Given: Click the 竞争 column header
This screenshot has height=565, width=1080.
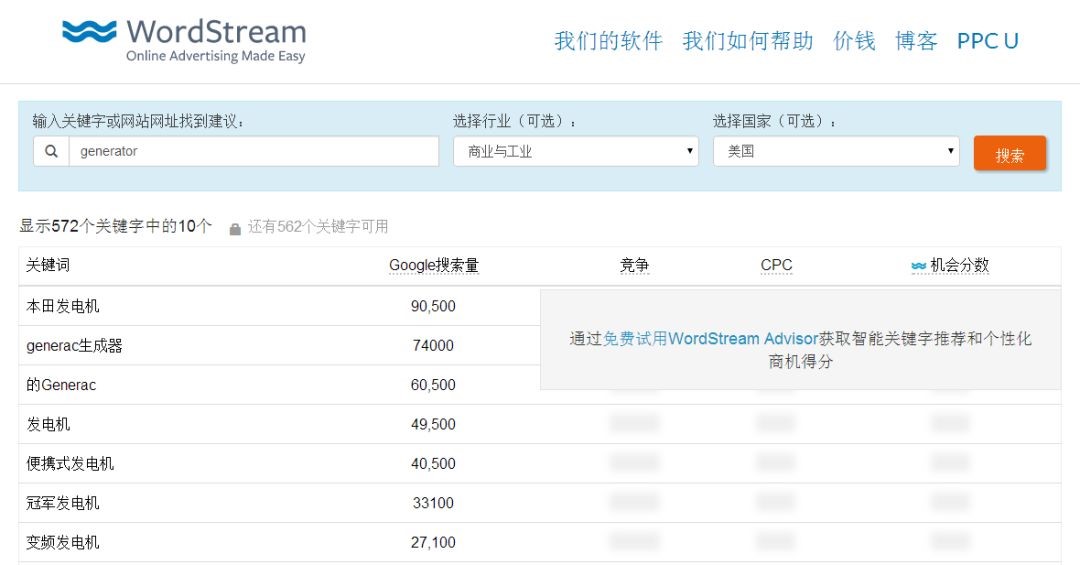Looking at the screenshot, I should 634,266.
